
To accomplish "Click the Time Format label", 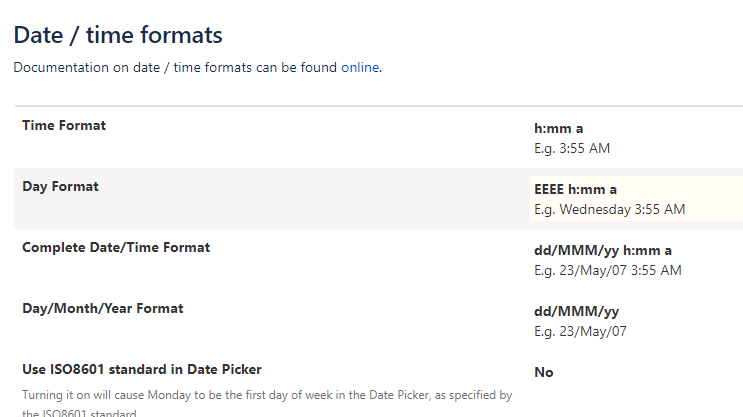I will tap(64, 126).
